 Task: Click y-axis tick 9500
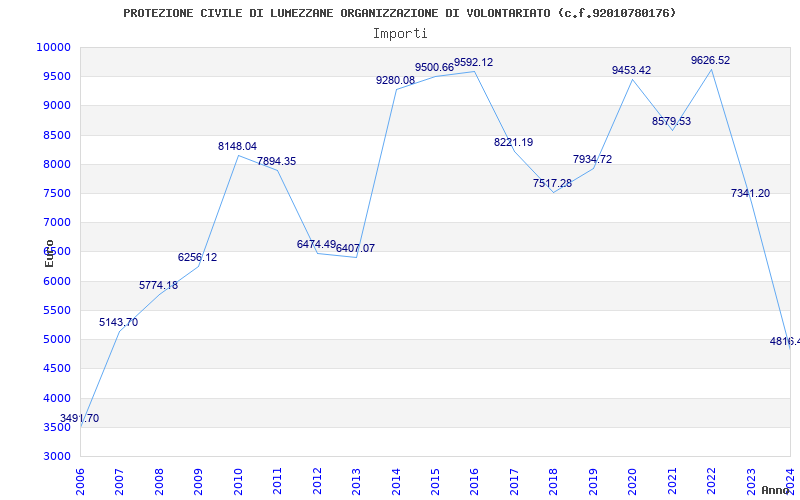tap(56, 77)
